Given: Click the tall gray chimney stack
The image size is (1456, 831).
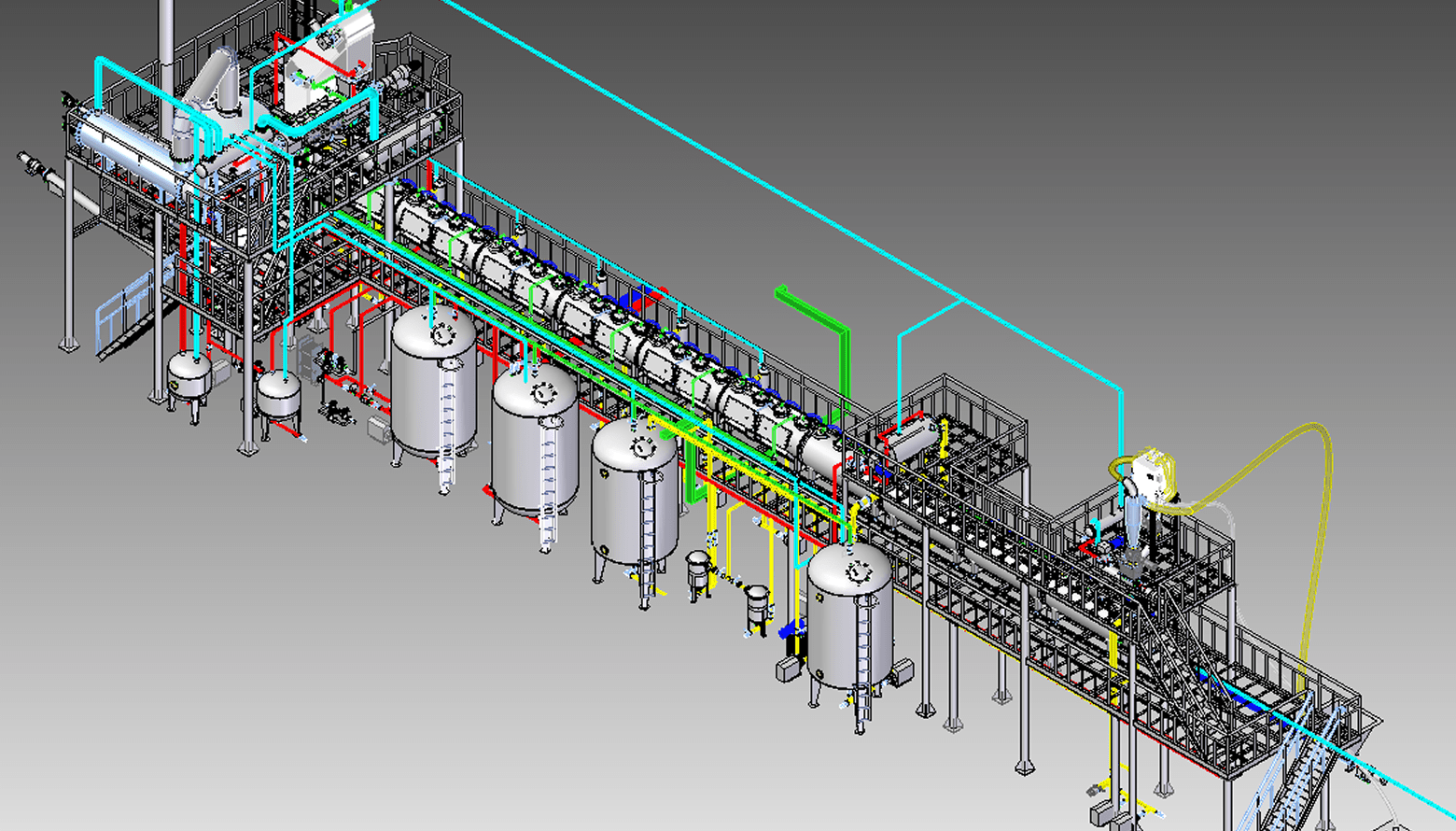Looking at the screenshot, I should coord(166,56).
